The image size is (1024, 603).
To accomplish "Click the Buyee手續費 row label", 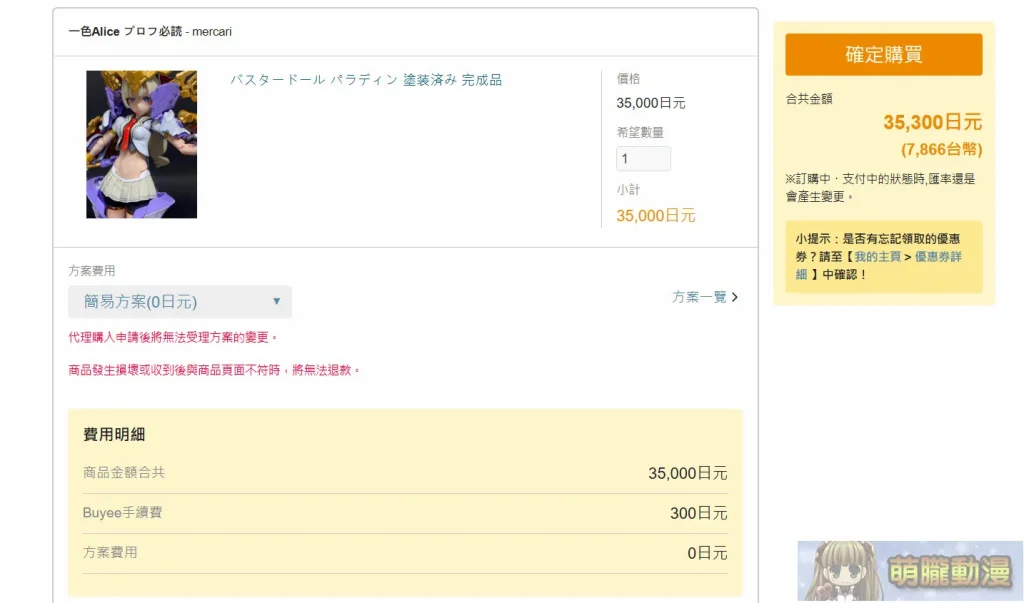I will tap(123, 513).
